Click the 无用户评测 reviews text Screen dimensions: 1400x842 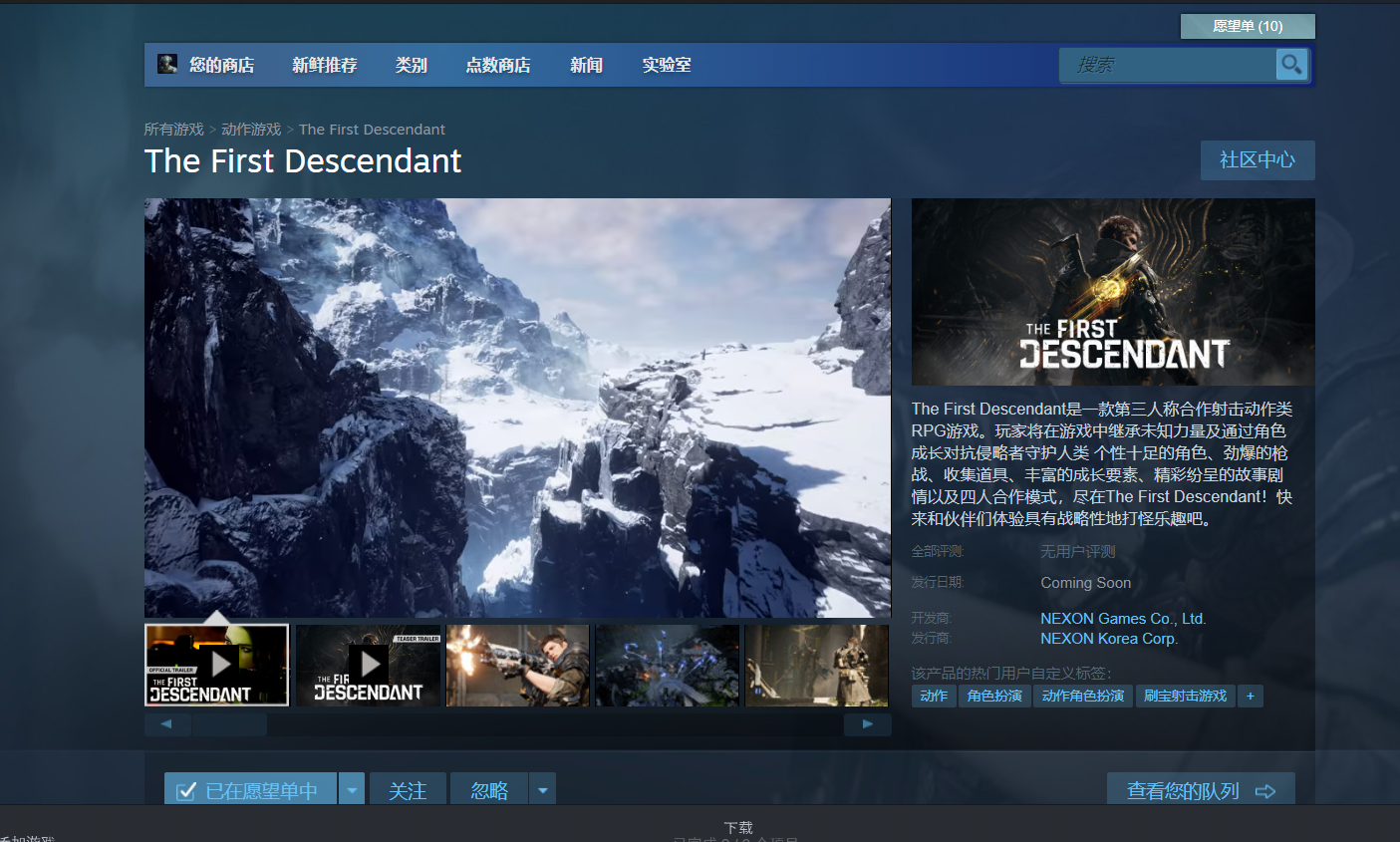tap(1078, 551)
